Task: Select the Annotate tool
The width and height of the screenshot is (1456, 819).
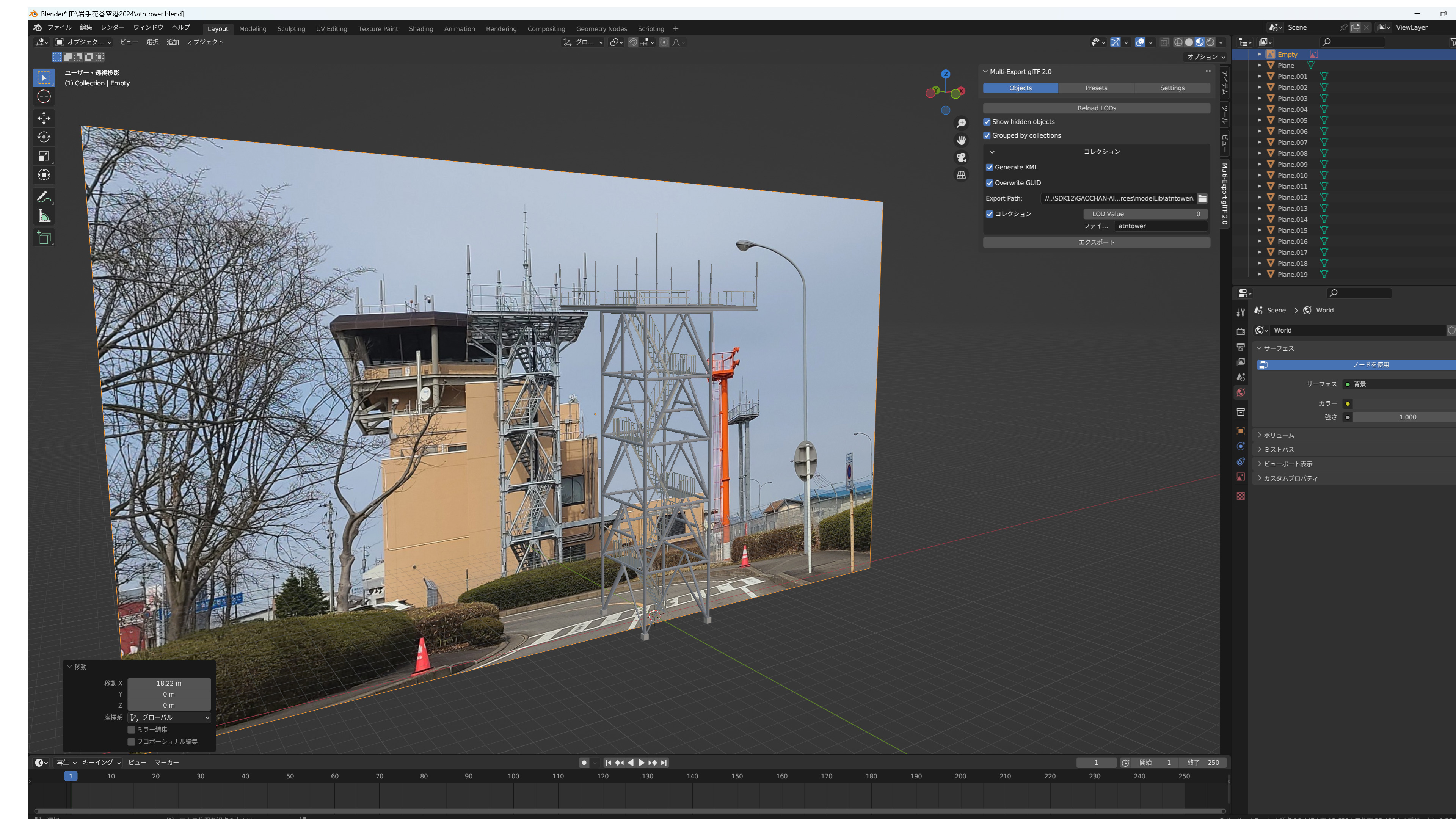Action: click(x=44, y=197)
